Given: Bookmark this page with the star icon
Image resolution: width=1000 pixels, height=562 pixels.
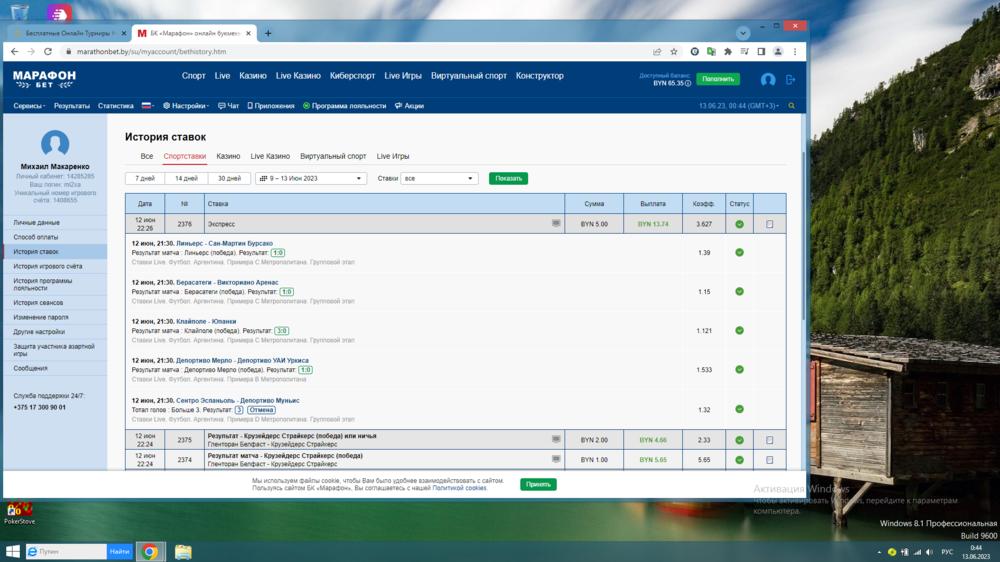Looking at the screenshot, I should pyautogui.click(x=674, y=52).
